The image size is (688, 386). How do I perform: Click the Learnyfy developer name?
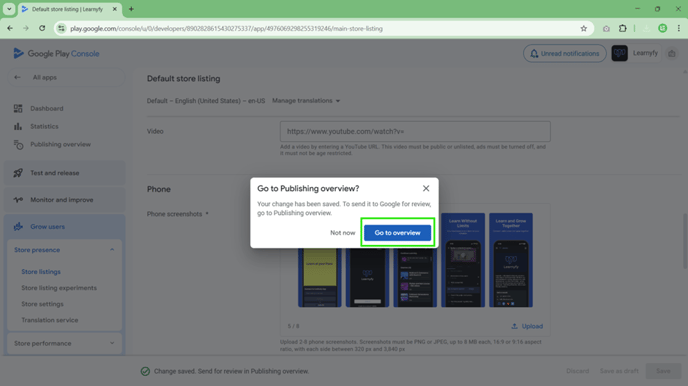coord(645,53)
